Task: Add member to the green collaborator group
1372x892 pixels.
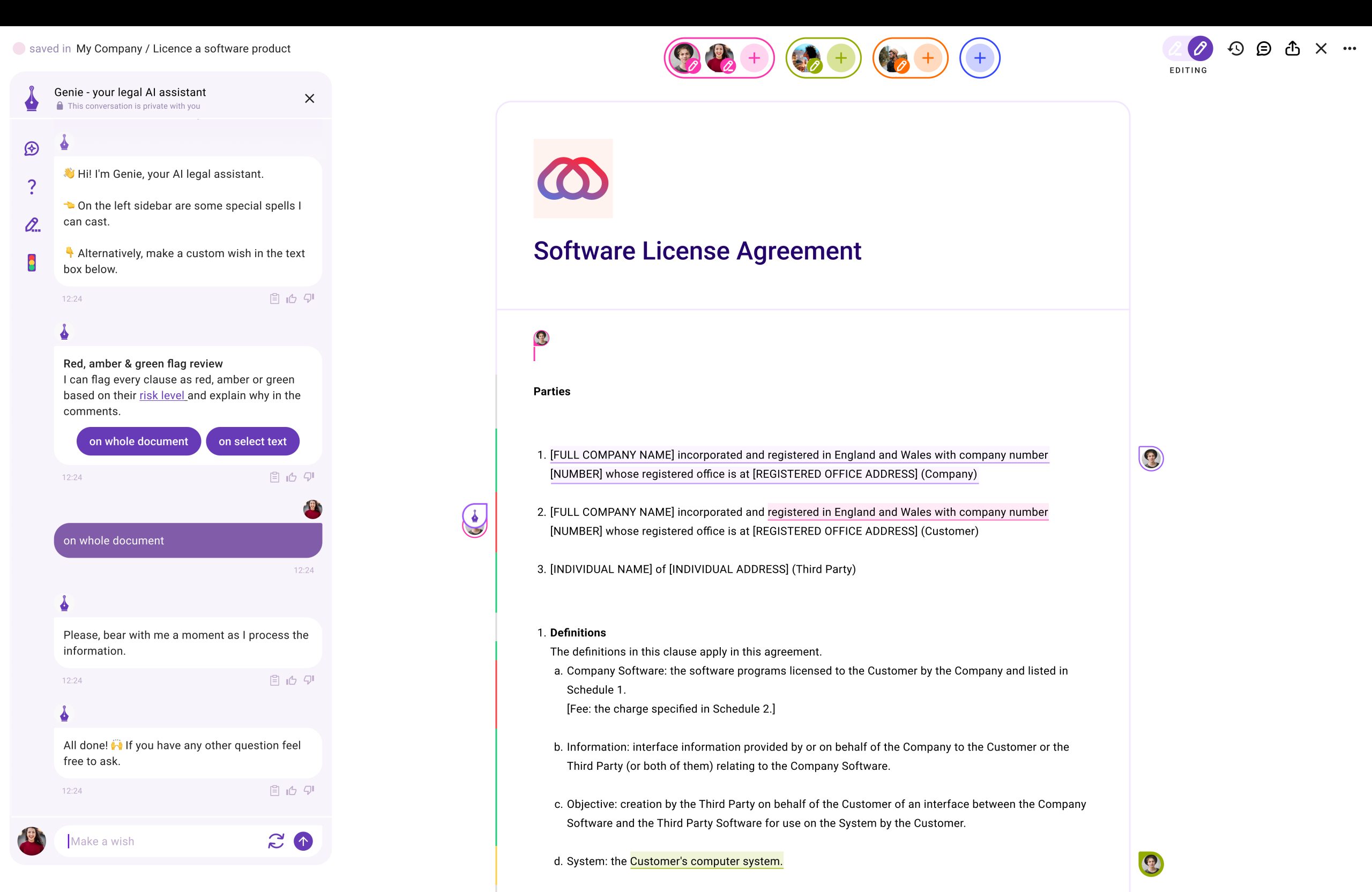Action: [x=840, y=58]
